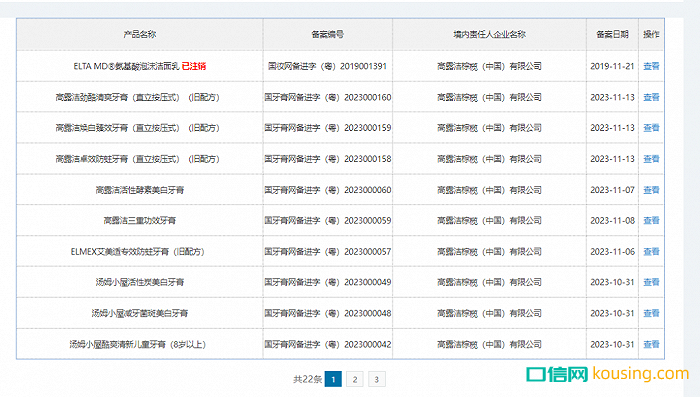Select date 2019-11-21 cell
The width and height of the screenshot is (700, 397).
tap(612, 66)
